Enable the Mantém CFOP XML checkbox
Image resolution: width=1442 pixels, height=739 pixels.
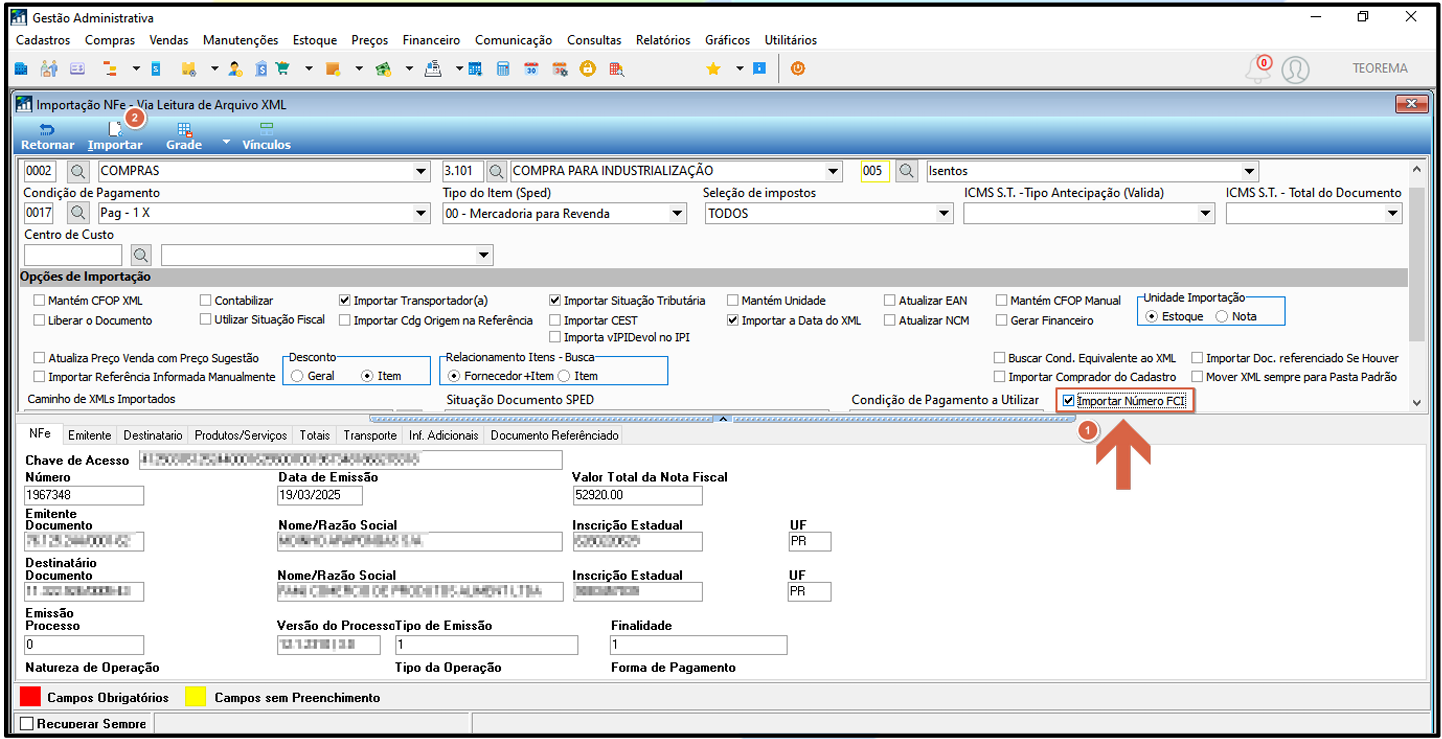click(x=39, y=301)
